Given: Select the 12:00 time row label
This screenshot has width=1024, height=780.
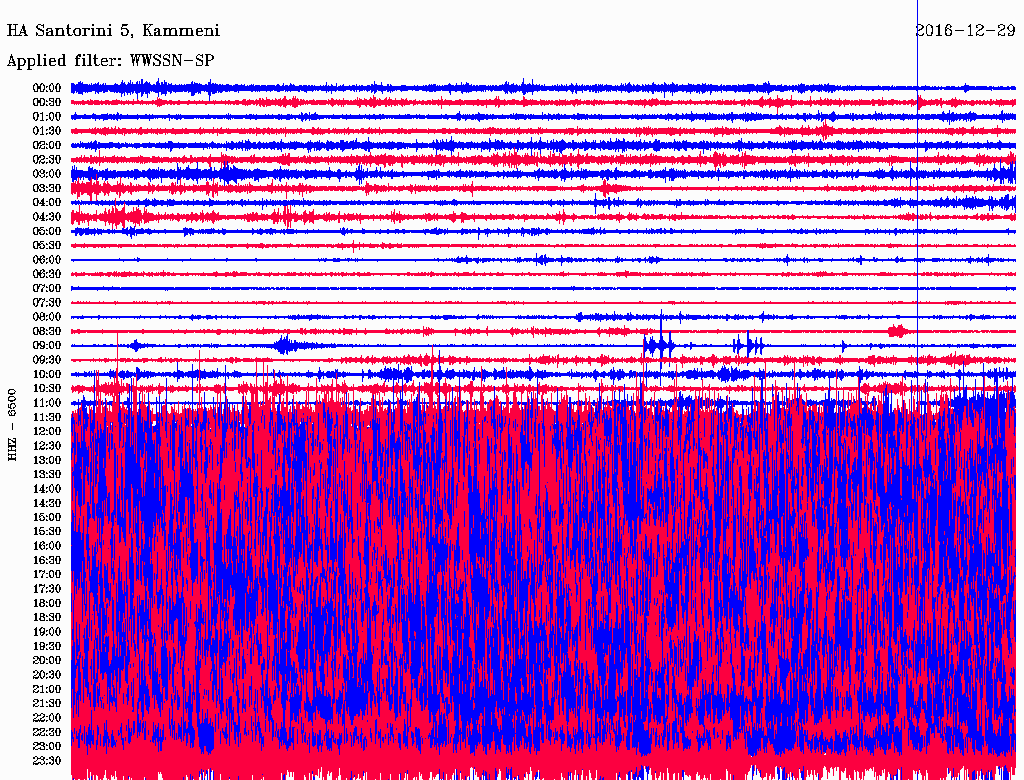Looking at the screenshot, I should click(47, 432).
